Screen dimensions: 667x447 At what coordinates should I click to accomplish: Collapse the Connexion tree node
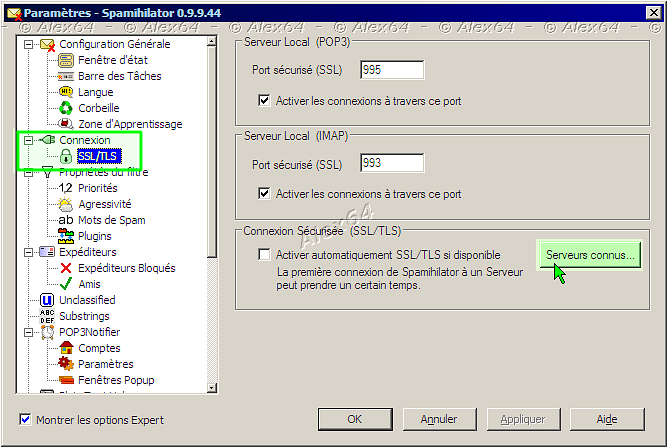pos(29,140)
